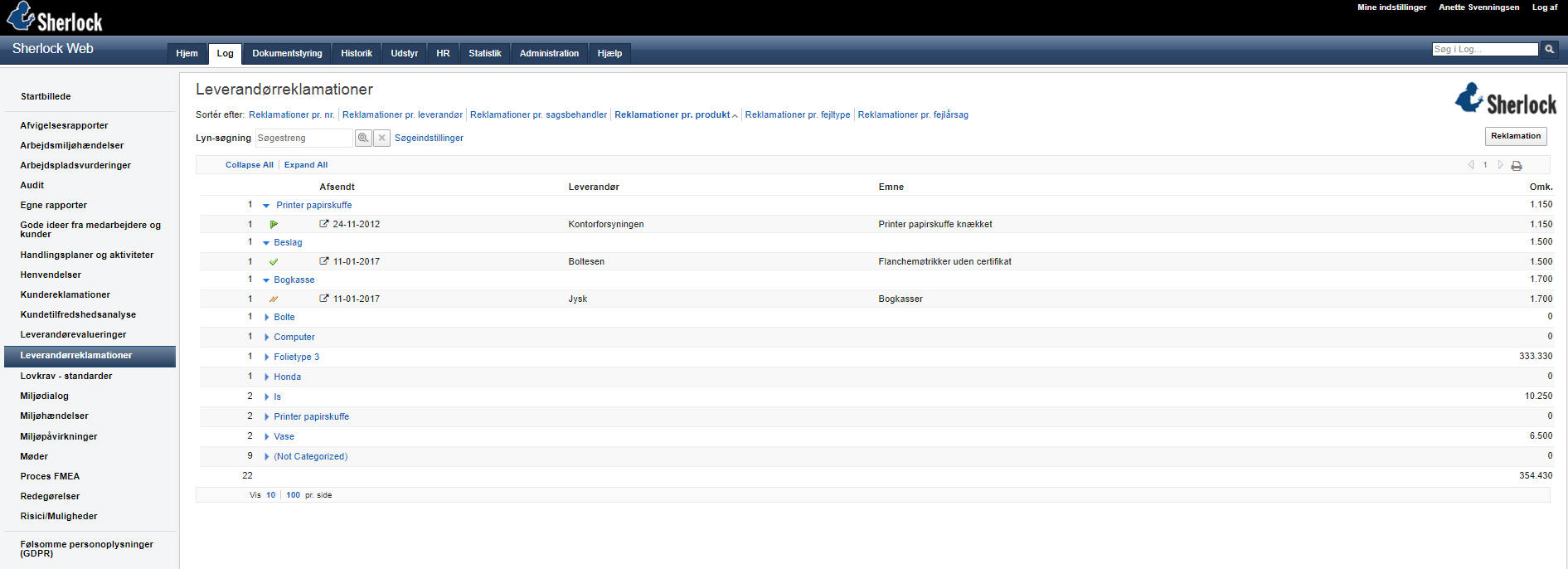Go to next page arrow in pager
The image size is (1568, 569).
(1500, 165)
